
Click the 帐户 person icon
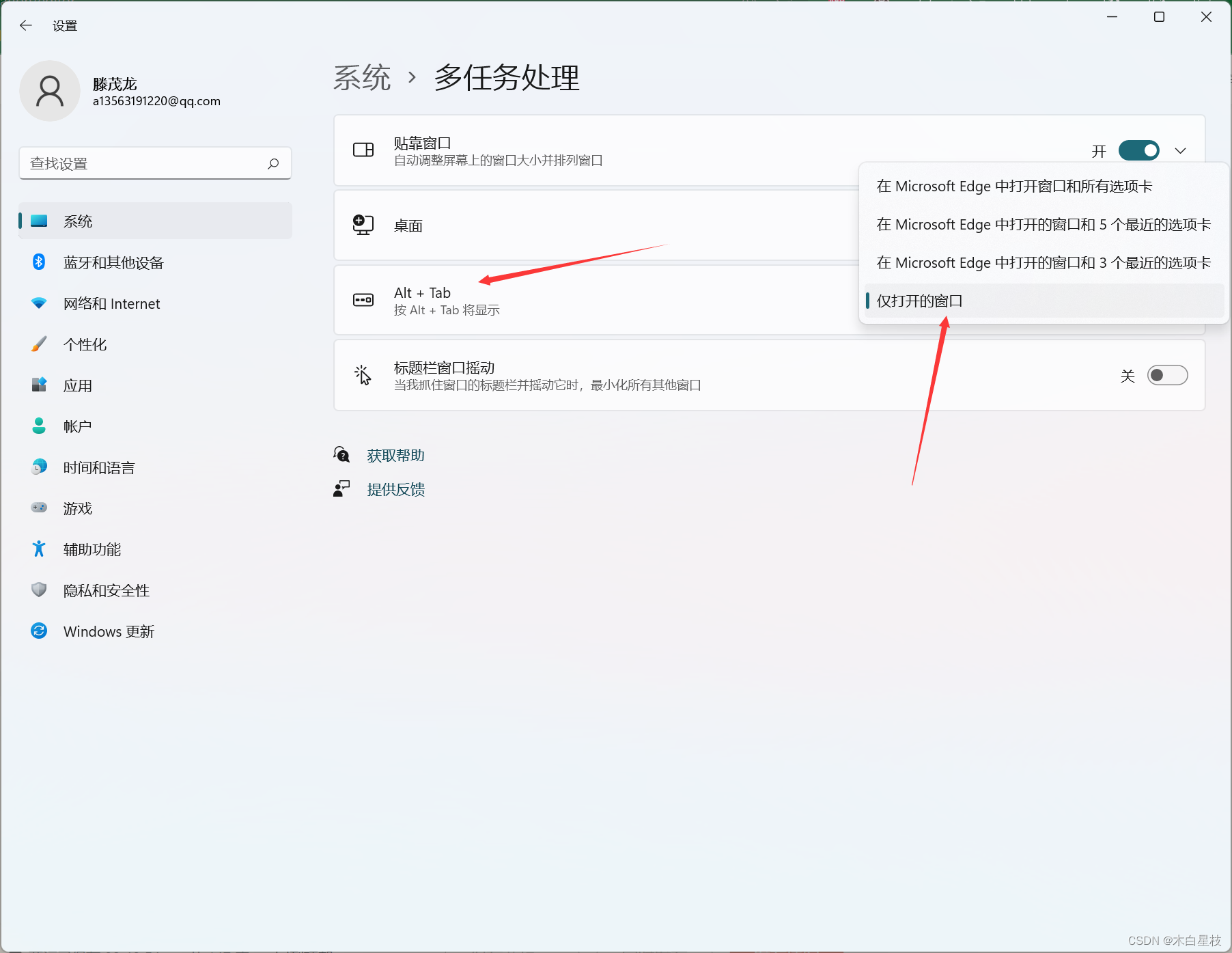tap(39, 426)
